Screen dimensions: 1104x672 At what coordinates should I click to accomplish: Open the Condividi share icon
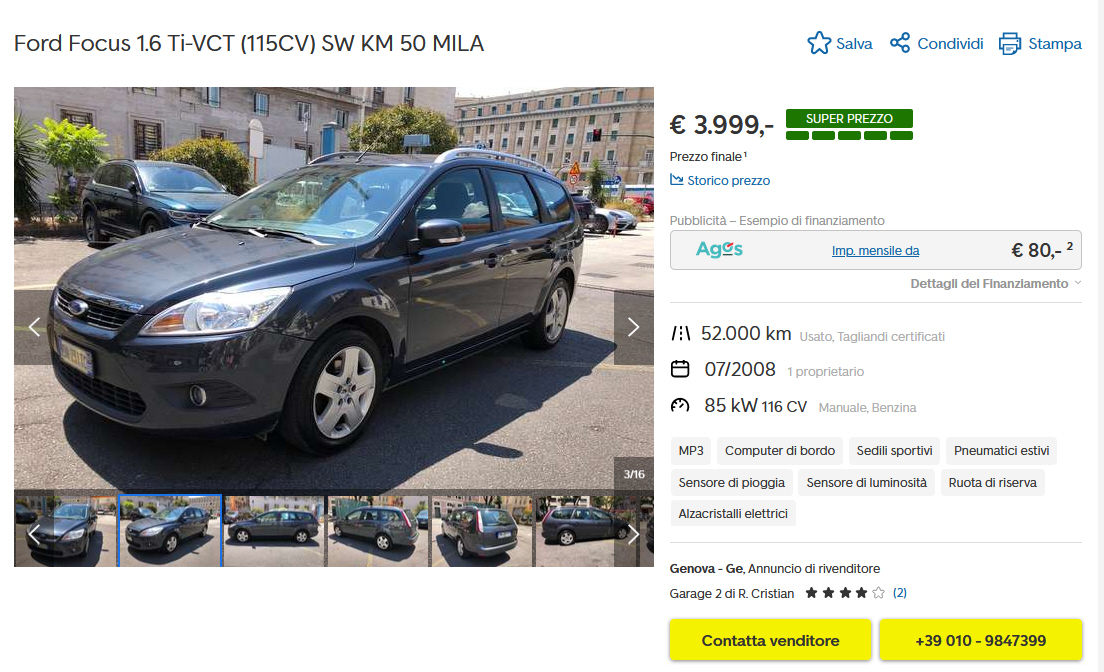(900, 43)
